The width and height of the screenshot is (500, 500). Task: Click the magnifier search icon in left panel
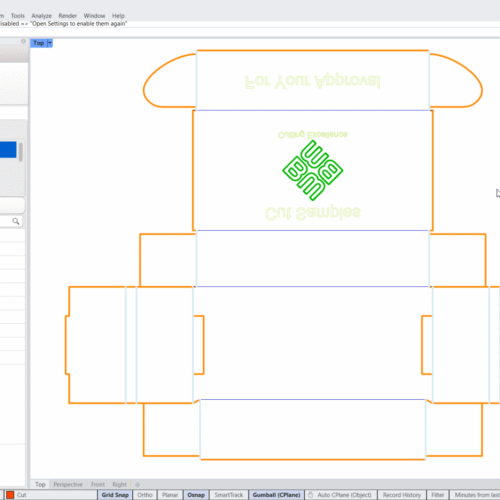(16, 221)
